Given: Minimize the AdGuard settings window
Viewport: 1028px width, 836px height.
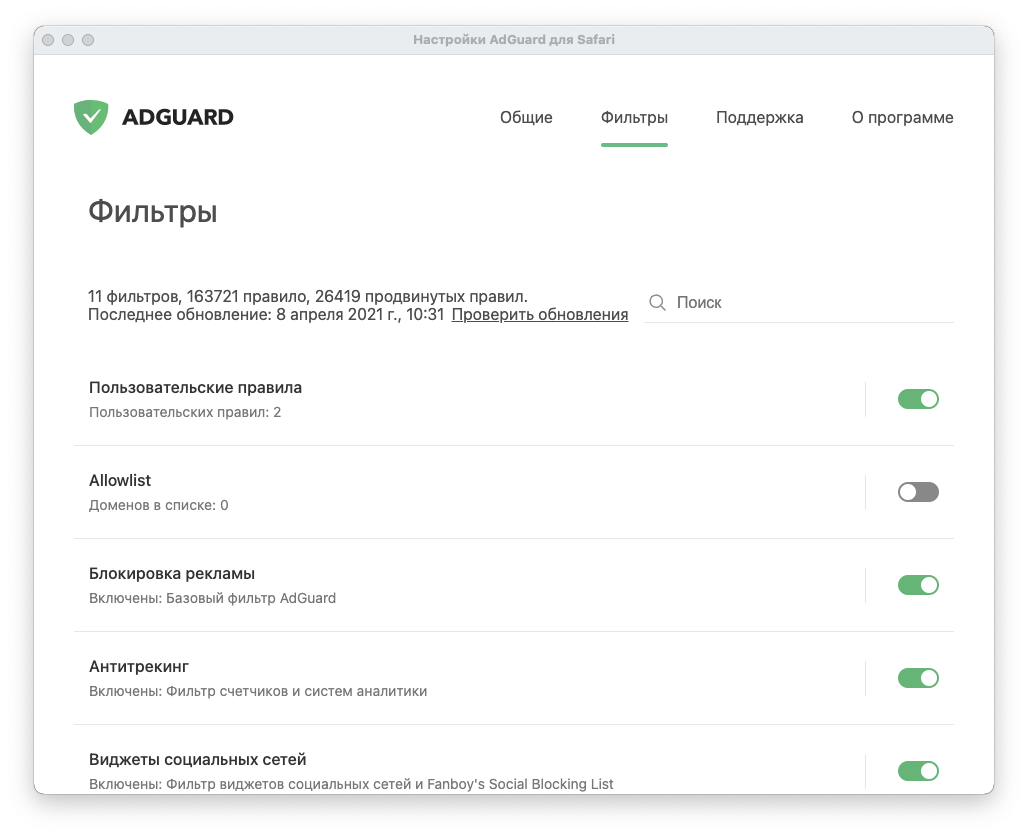Looking at the screenshot, I should 68,40.
